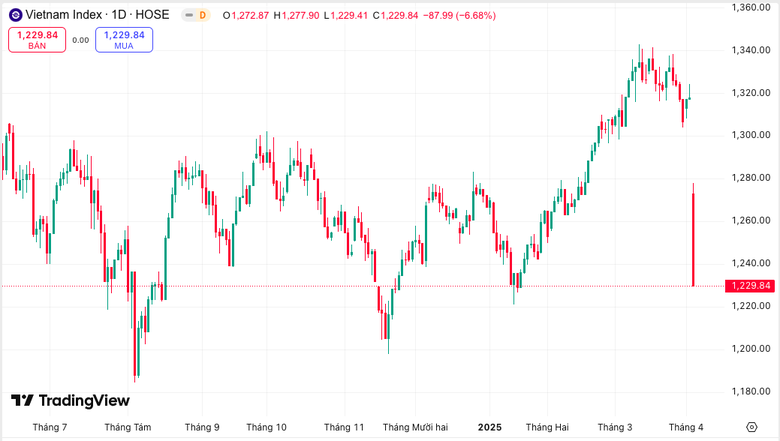Screen dimensions: 780x441
Task: Click the Tháng 4 time axis label
Action: (x=686, y=427)
